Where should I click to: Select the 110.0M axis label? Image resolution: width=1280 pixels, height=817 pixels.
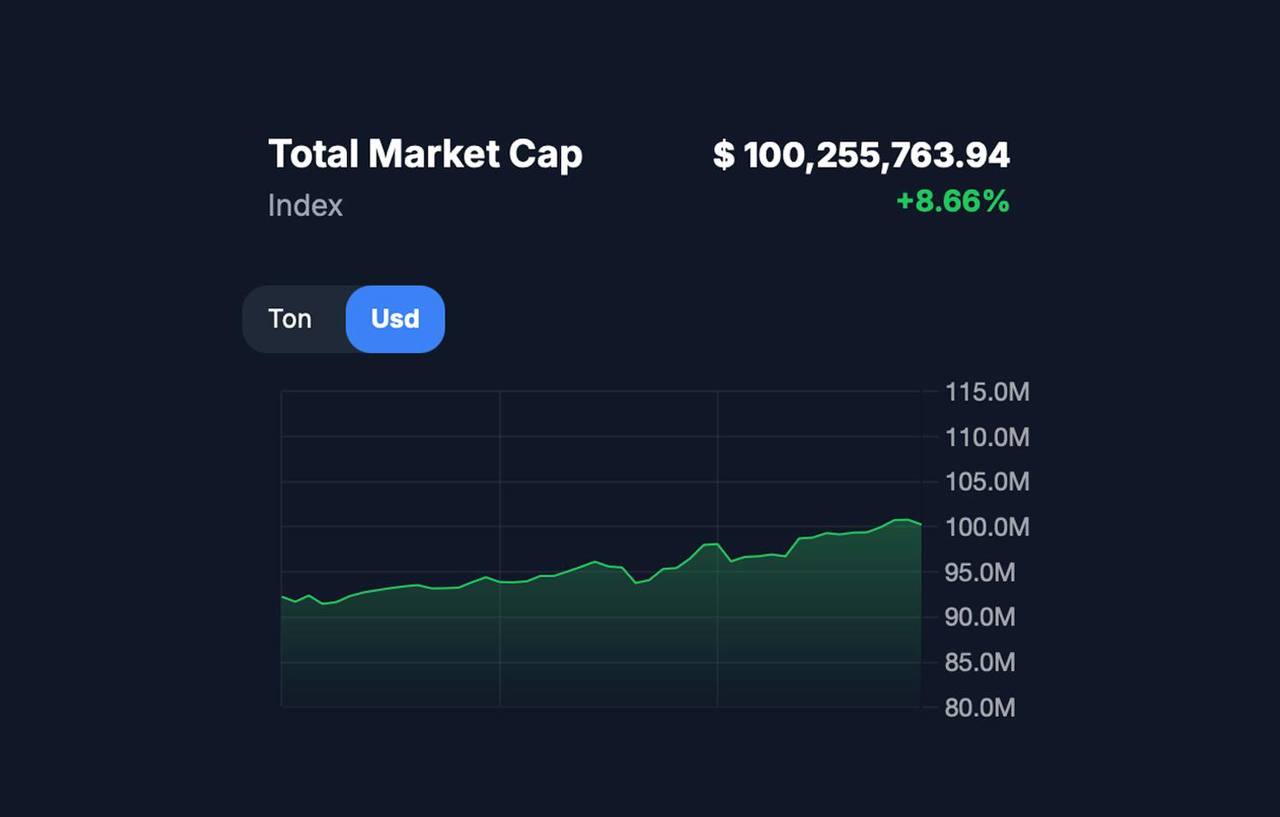coord(987,437)
